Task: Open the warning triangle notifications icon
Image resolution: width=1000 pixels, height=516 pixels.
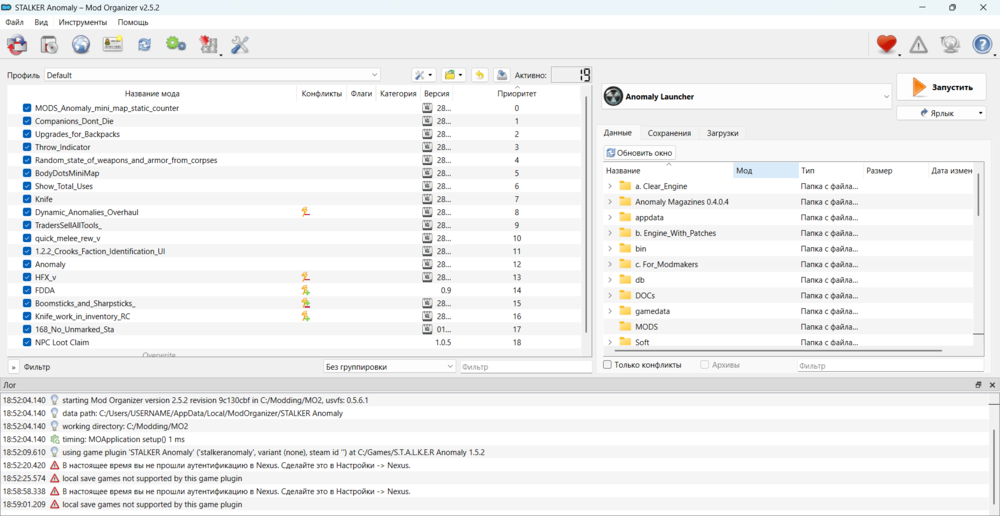Action: pos(918,44)
